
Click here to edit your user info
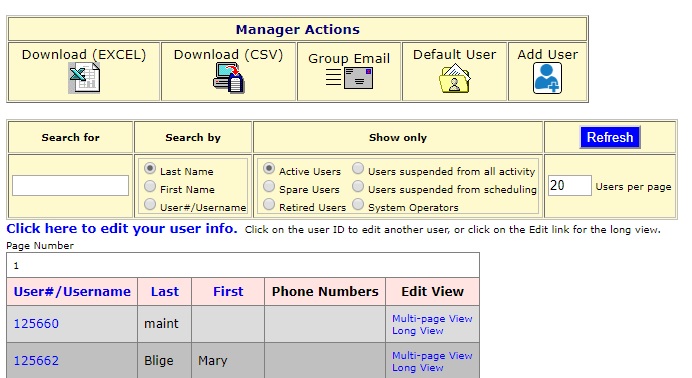tap(122, 228)
